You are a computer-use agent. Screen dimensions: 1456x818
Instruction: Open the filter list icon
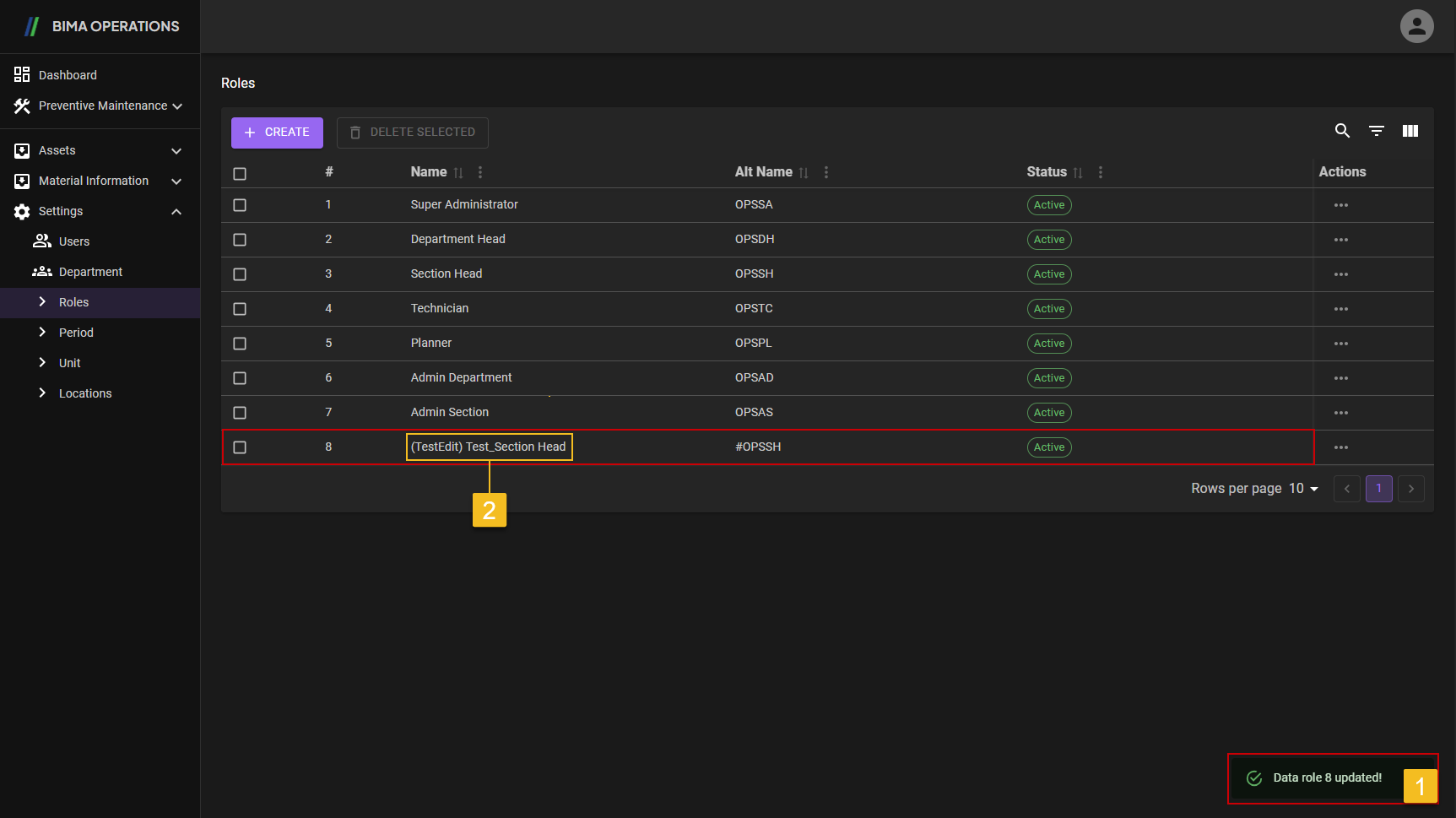(x=1377, y=131)
